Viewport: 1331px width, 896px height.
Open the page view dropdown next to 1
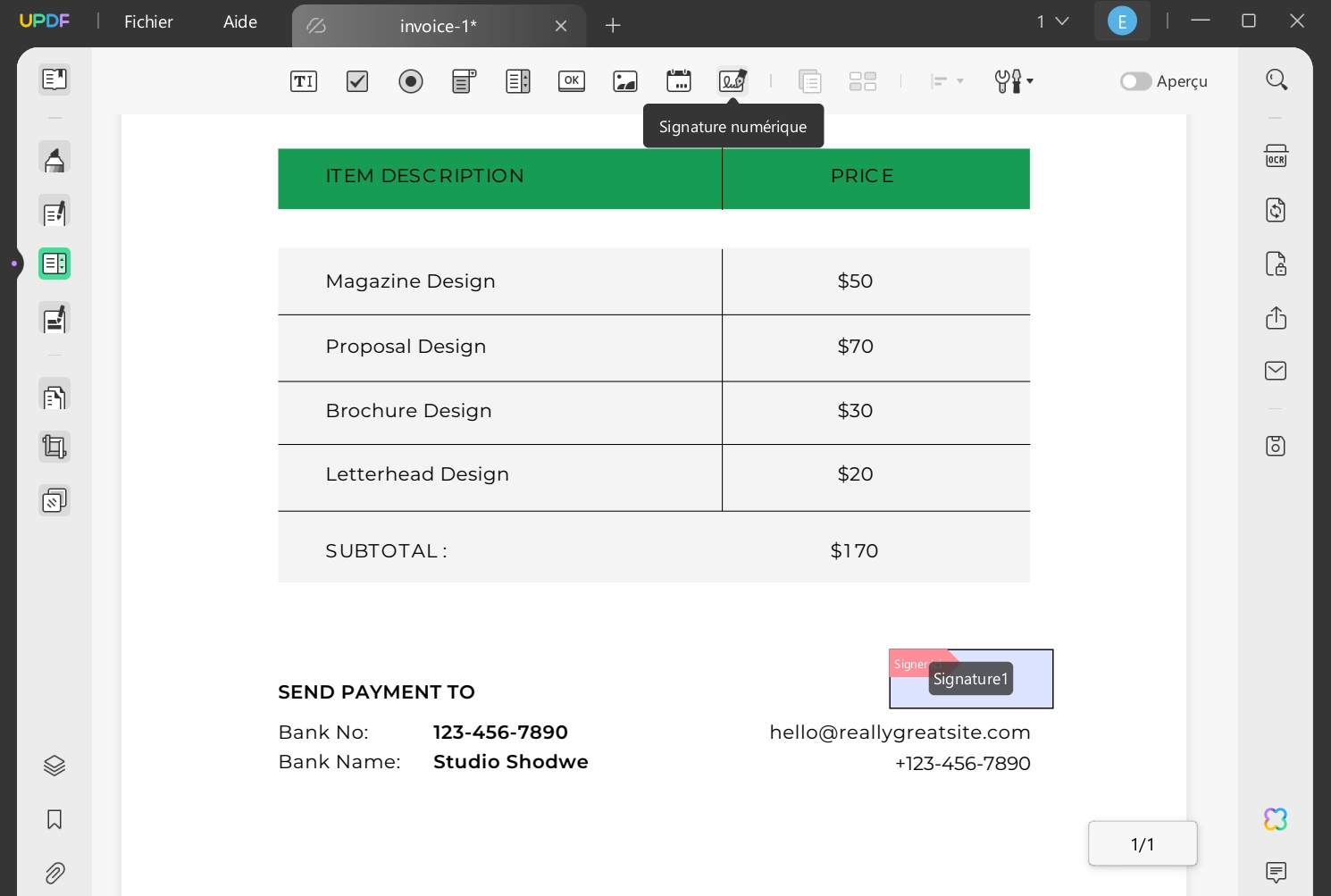click(x=1063, y=21)
